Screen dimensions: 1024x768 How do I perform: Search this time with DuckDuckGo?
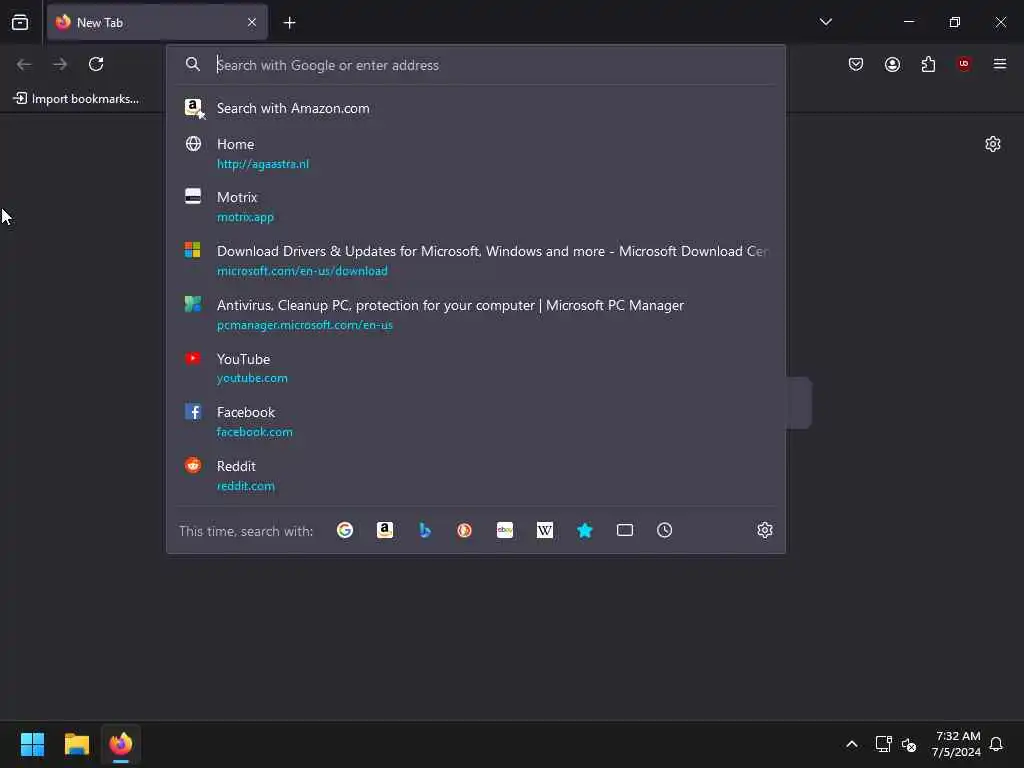coord(464,530)
